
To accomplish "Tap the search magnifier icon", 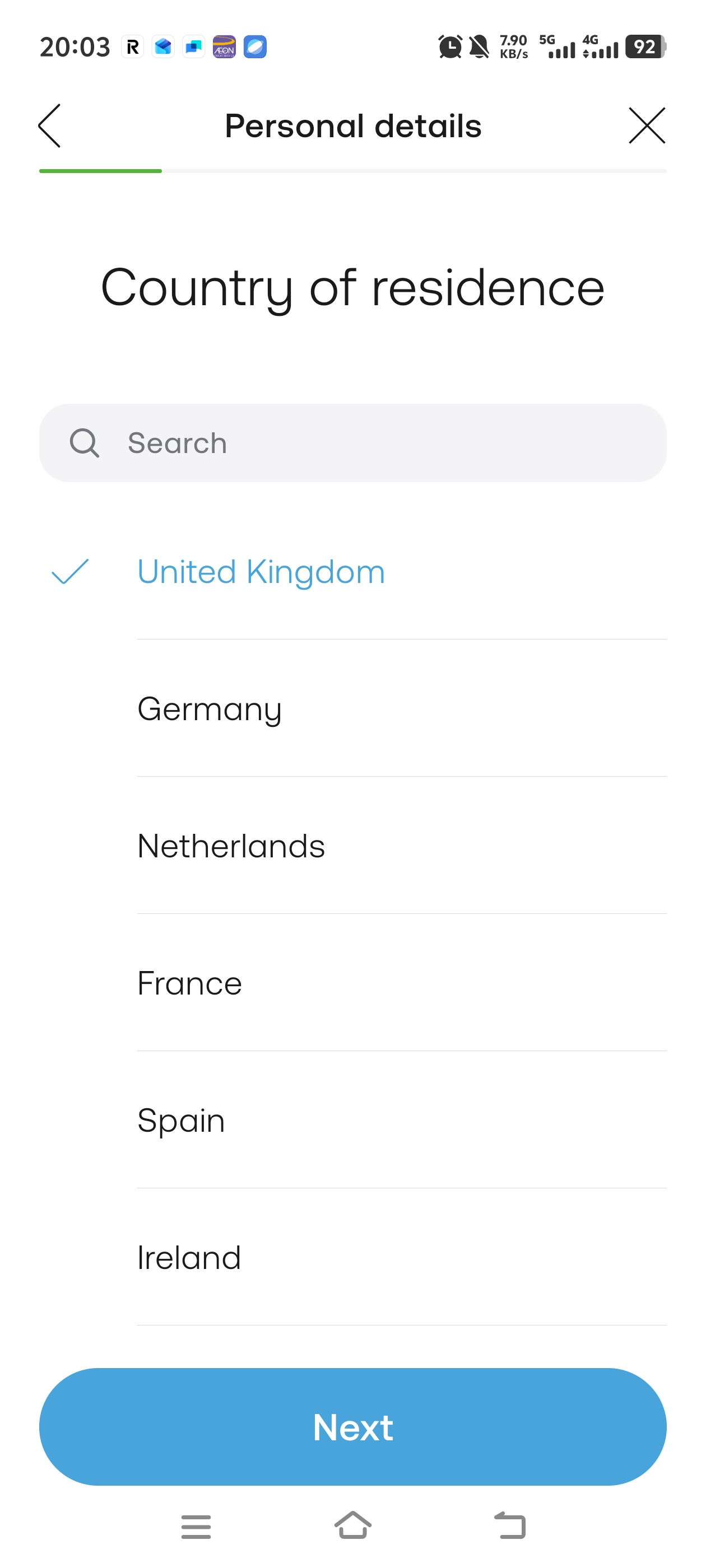I will tap(84, 442).
